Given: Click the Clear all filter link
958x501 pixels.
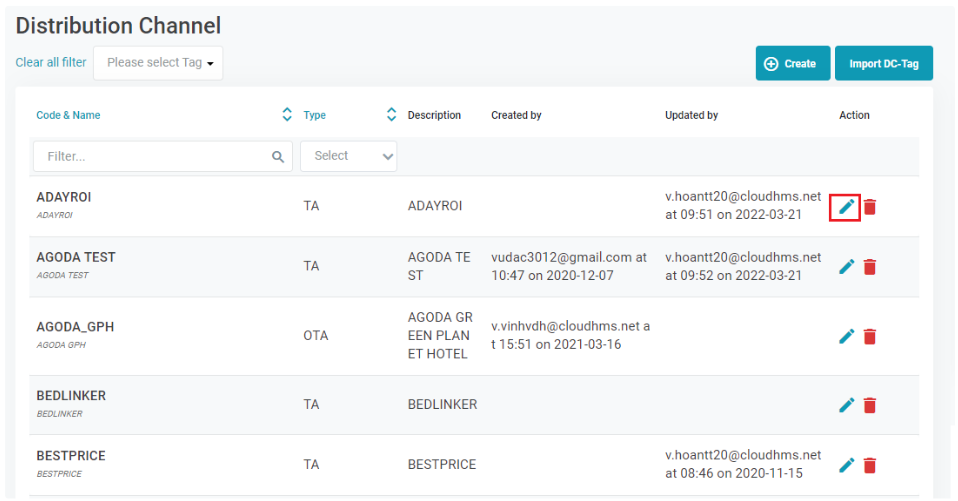Looking at the screenshot, I should pyautogui.click(x=51, y=62).
